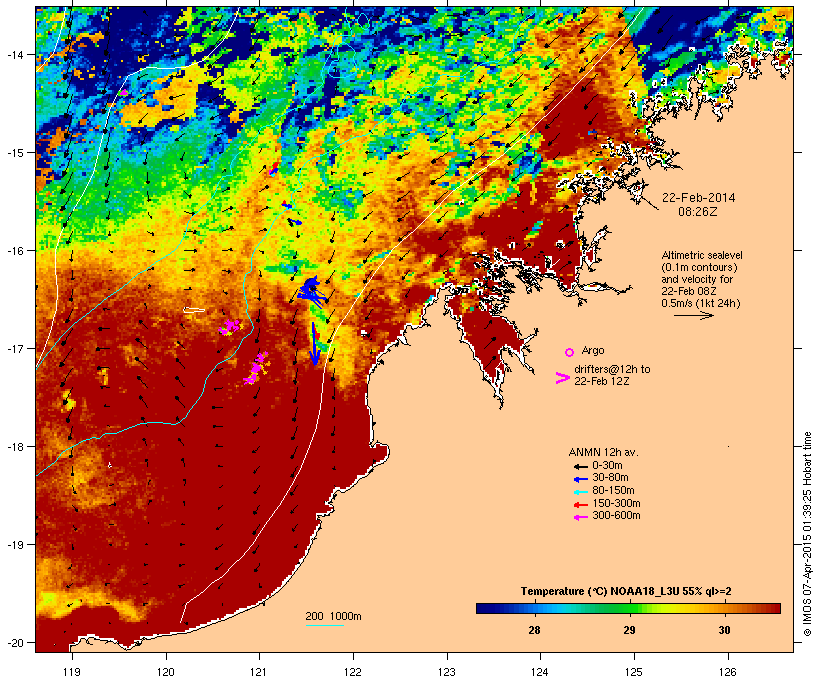Click the dense blue mooring vector cluster
820x680 pixels.
312,291
